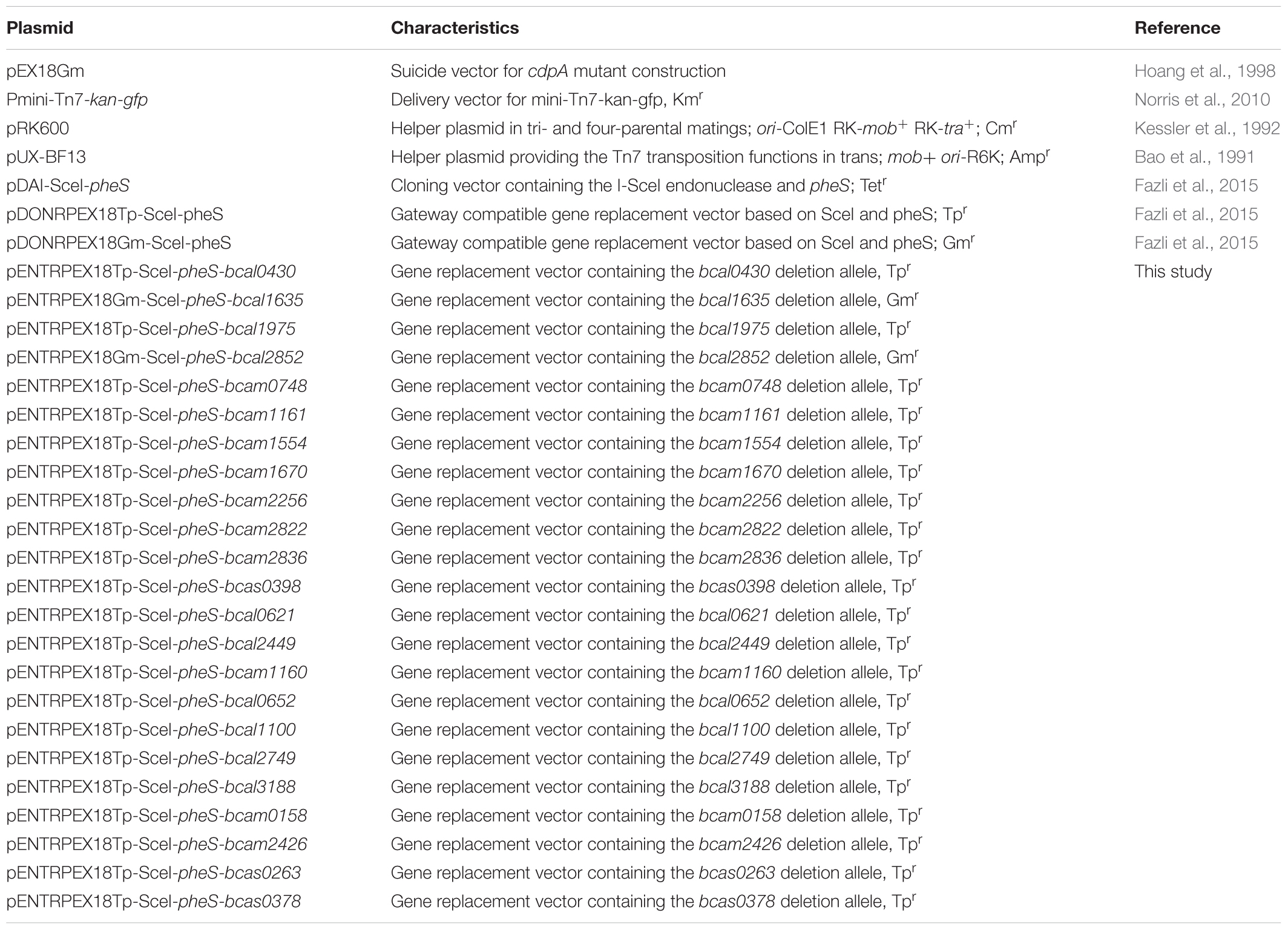Click the Kessler et al., 1992 reference
Image resolution: width=1288 pixels, height=930 pixels.
(x=1207, y=128)
